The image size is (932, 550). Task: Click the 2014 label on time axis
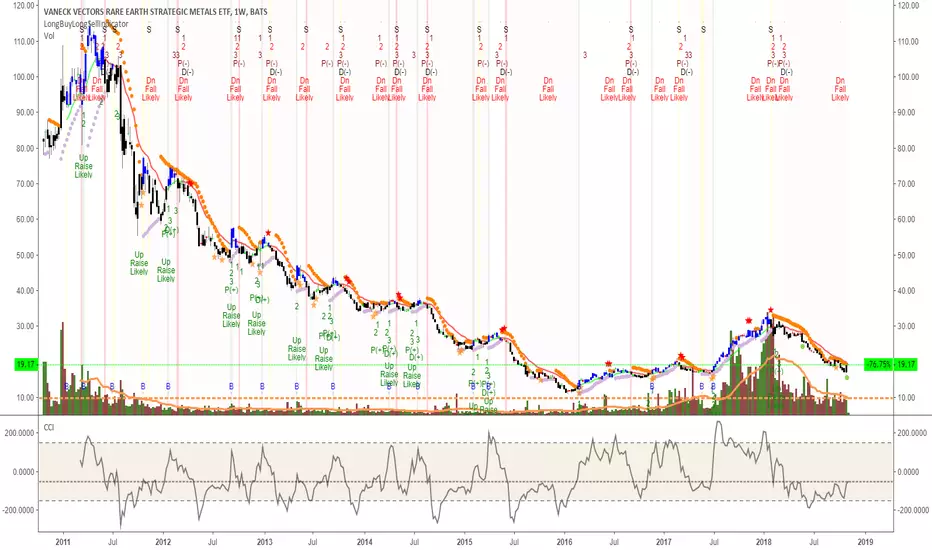[x=364, y=542]
